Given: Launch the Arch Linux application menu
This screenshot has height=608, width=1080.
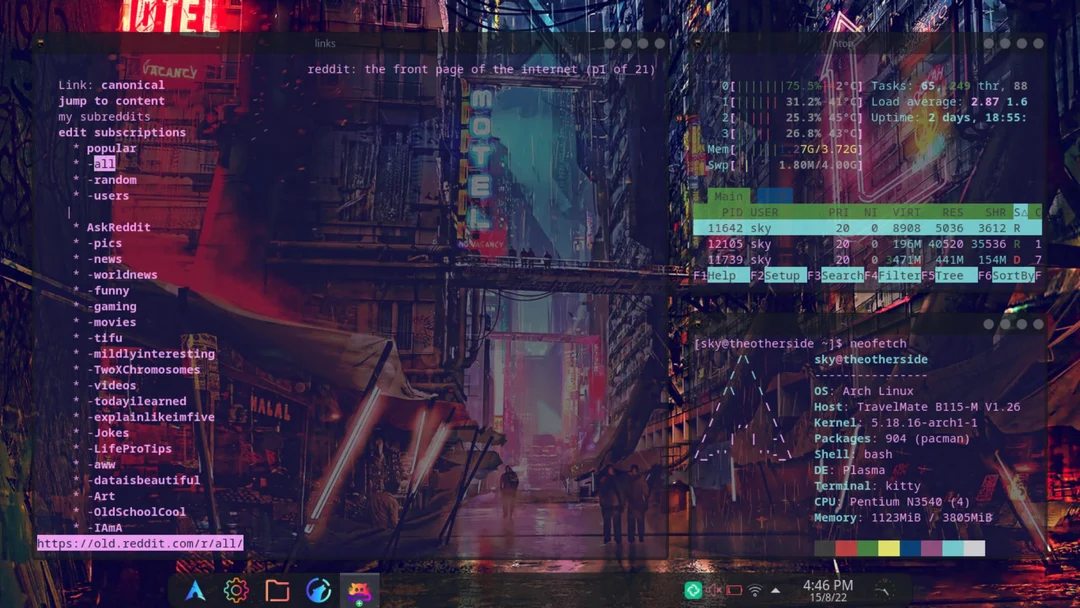Looking at the screenshot, I should [x=195, y=590].
